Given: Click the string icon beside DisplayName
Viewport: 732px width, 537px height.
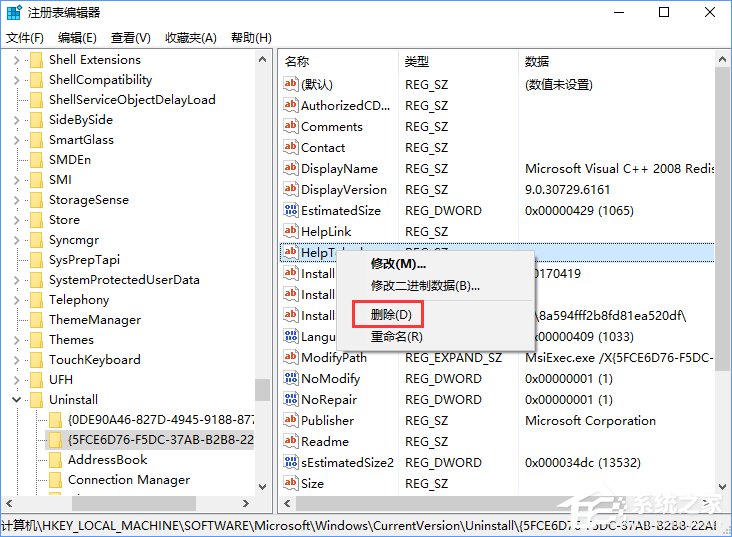Looking at the screenshot, I should (x=290, y=168).
